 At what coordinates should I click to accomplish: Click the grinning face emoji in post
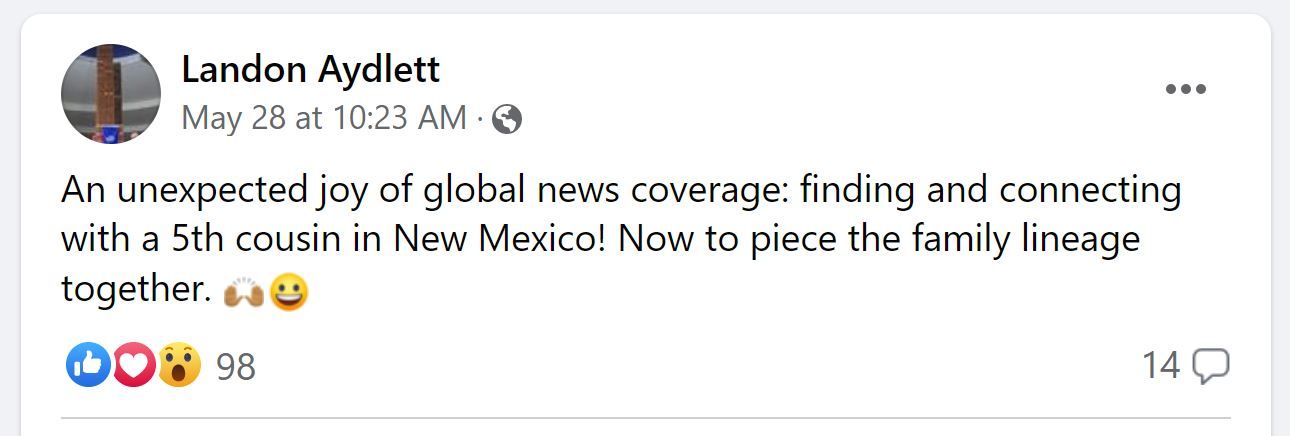pyautogui.click(x=289, y=292)
